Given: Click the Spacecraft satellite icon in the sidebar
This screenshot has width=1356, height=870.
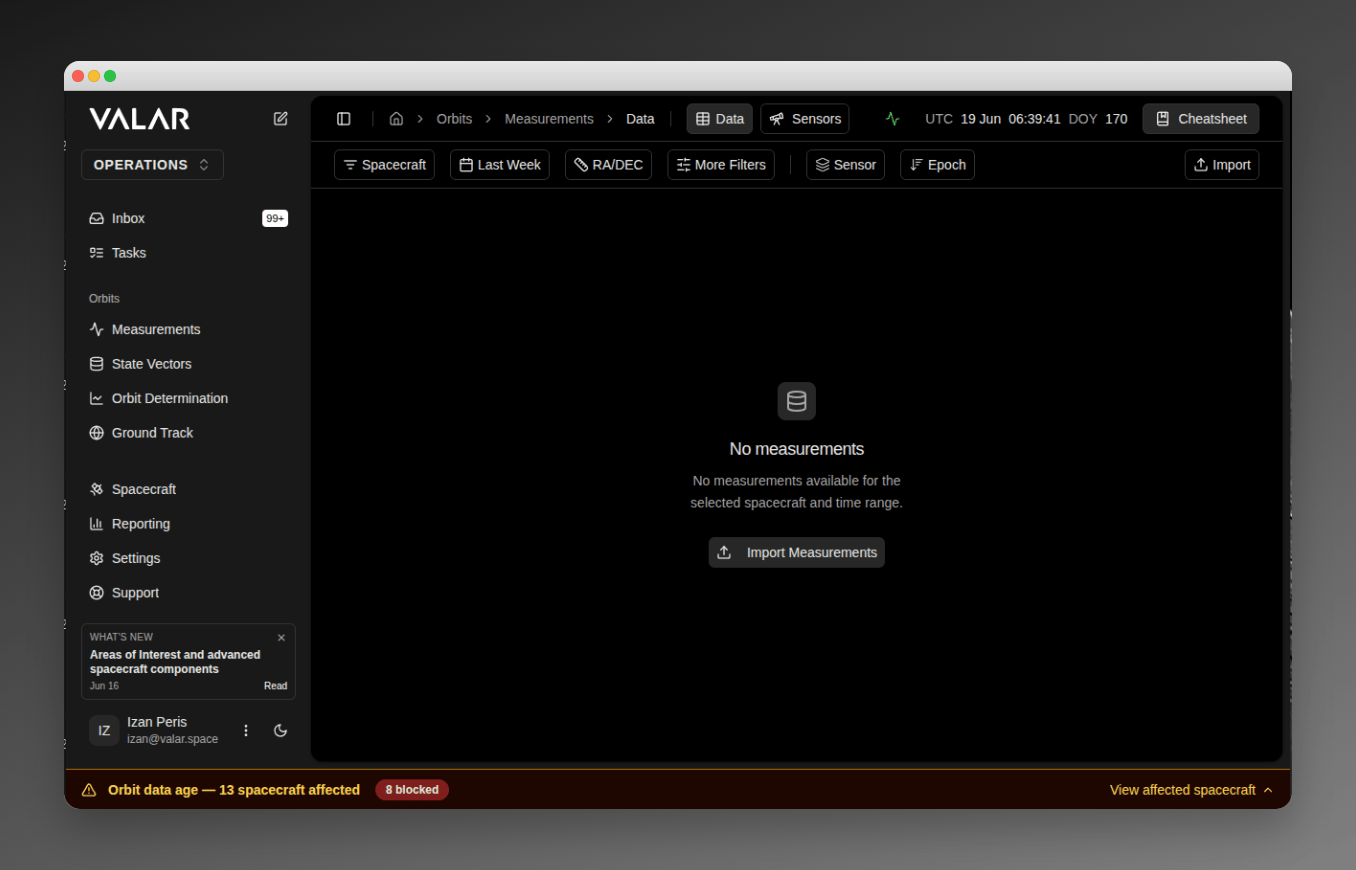Looking at the screenshot, I should [97, 489].
